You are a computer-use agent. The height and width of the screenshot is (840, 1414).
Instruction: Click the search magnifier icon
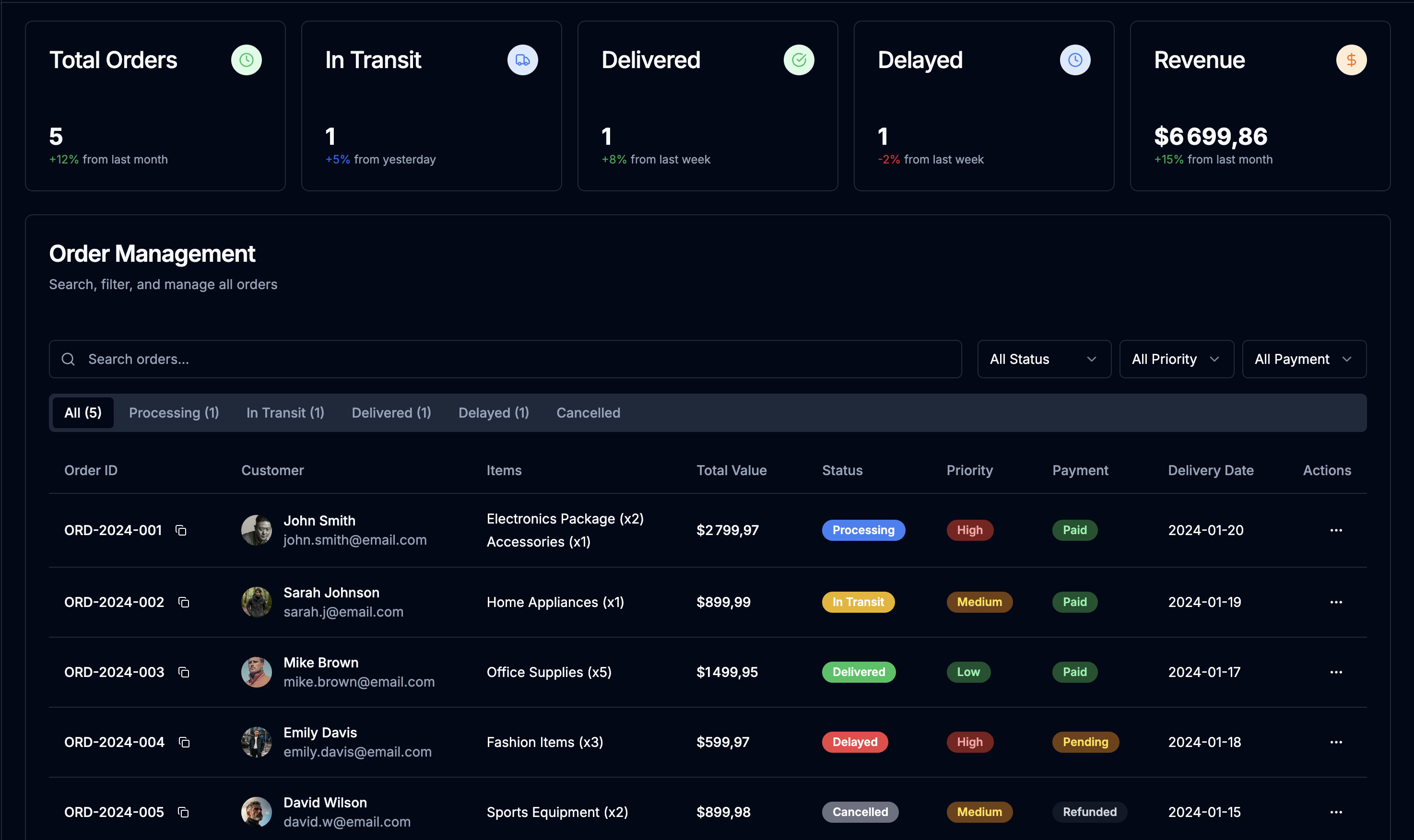pos(69,359)
